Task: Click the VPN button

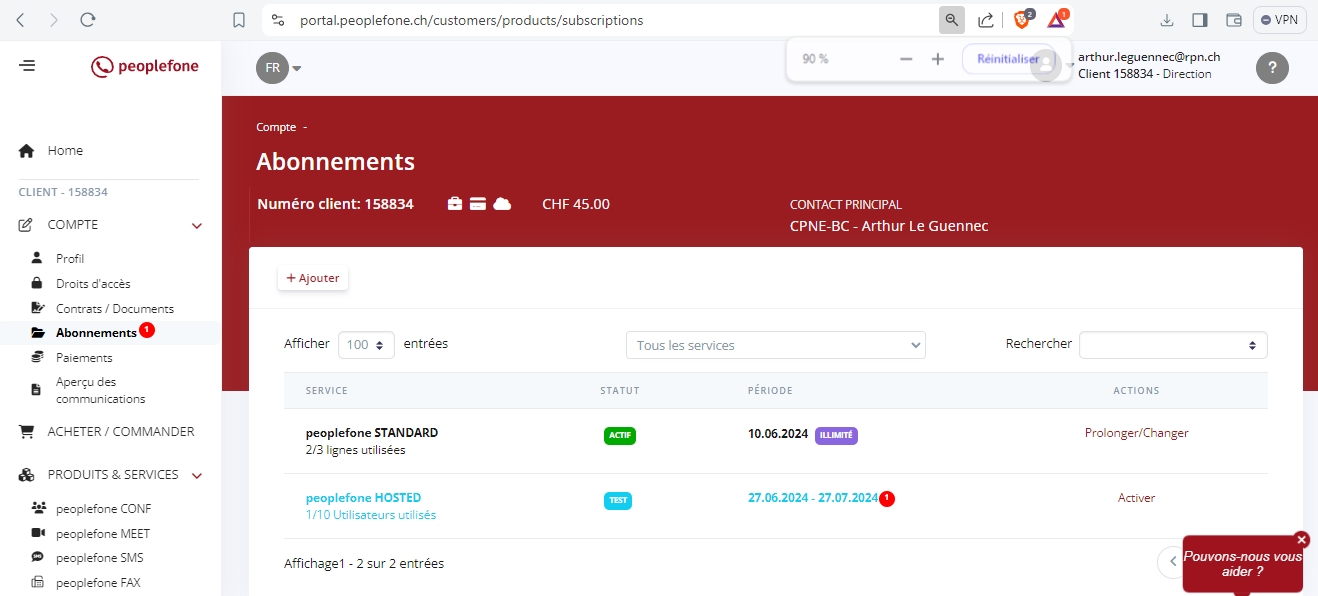Action: point(1280,20)
